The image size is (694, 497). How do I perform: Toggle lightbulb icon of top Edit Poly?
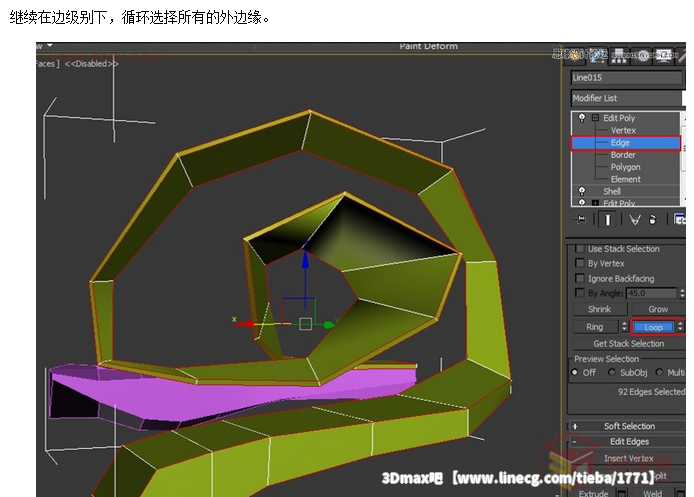[x=582, y=118]
